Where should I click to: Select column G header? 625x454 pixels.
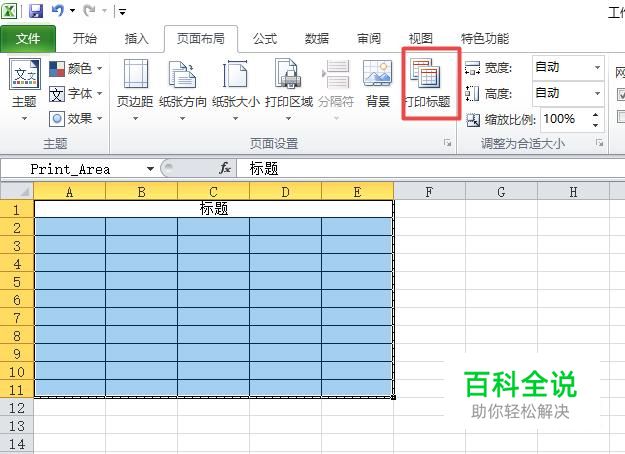click(x=501, y=192)
